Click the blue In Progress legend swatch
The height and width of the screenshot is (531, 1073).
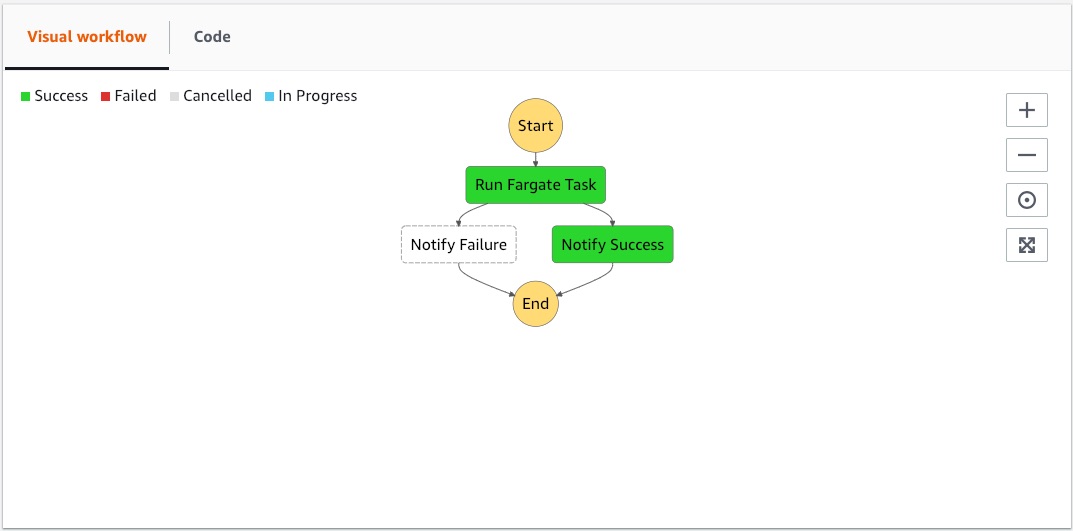point(270,97)
